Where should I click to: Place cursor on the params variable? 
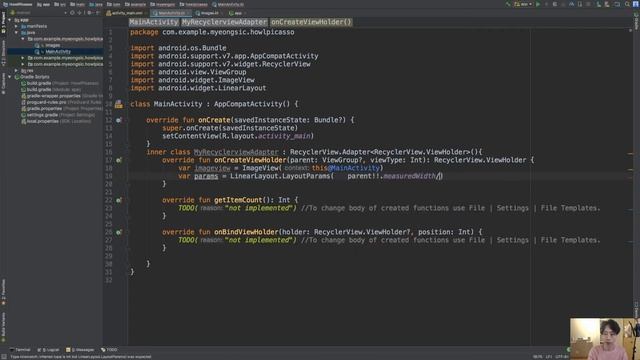pos(206,176)
